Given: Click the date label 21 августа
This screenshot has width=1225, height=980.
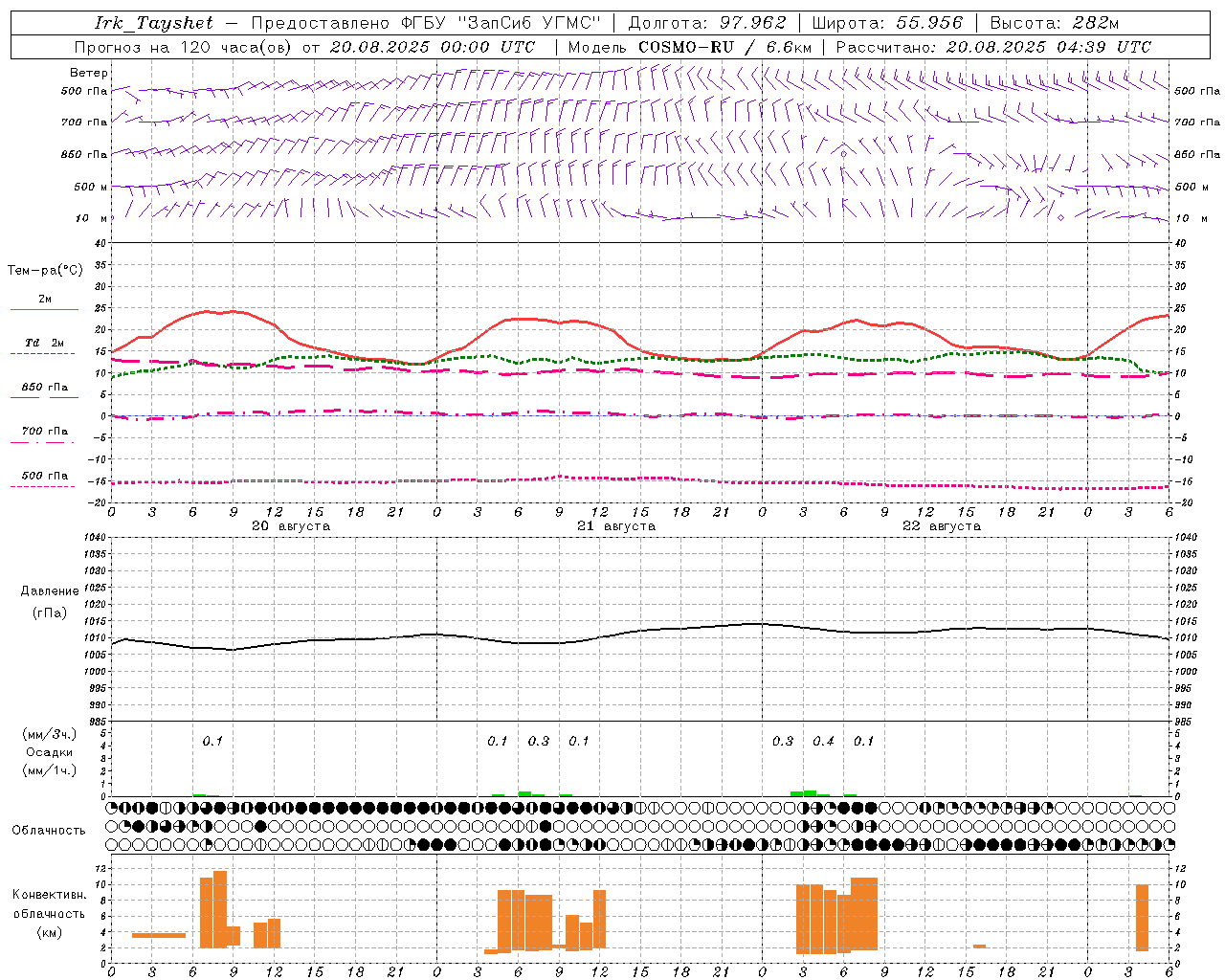Looking at the screenshot, I should (x=616, y=526).
